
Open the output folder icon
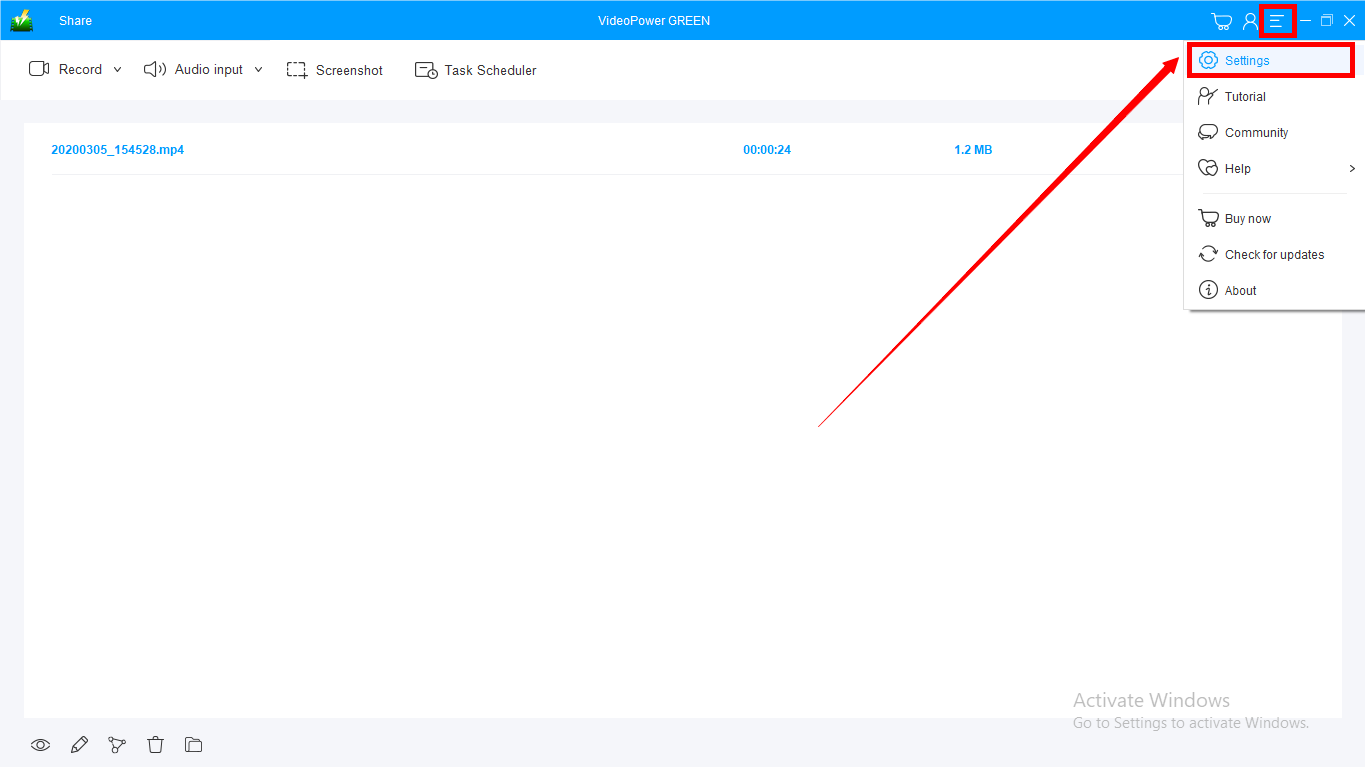click(193, 745)
